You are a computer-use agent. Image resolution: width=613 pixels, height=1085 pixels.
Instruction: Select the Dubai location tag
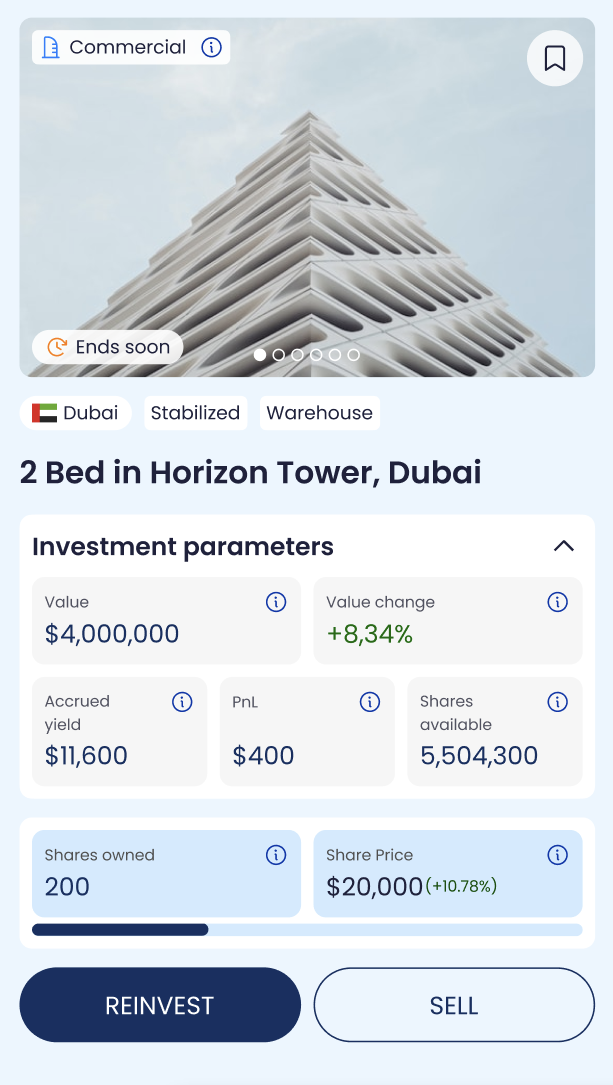click(76, 413)
